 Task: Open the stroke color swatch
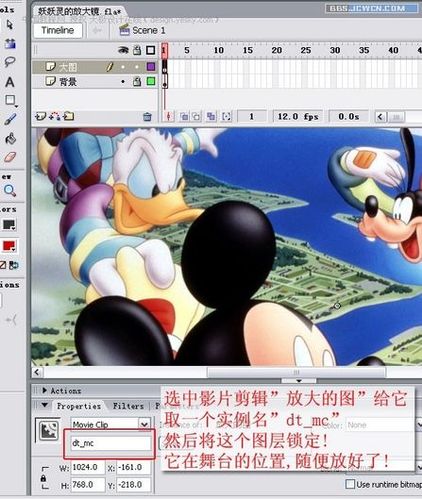[x=9, y=225]
